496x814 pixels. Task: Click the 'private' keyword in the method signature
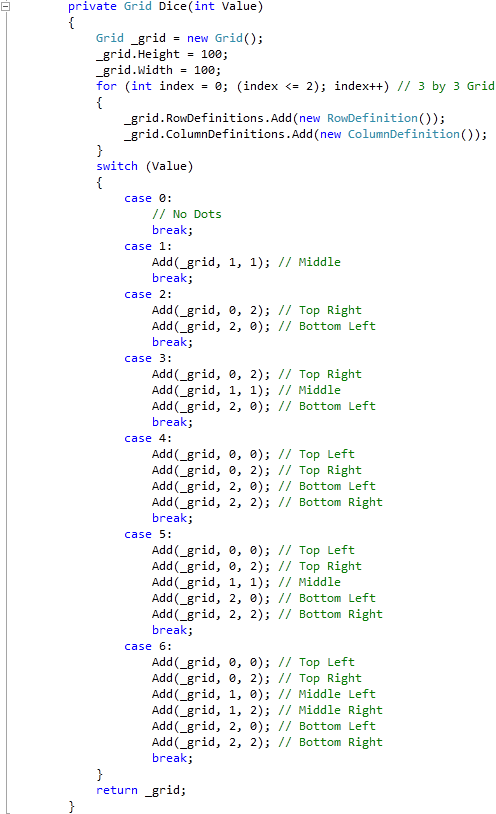[92, 7]
